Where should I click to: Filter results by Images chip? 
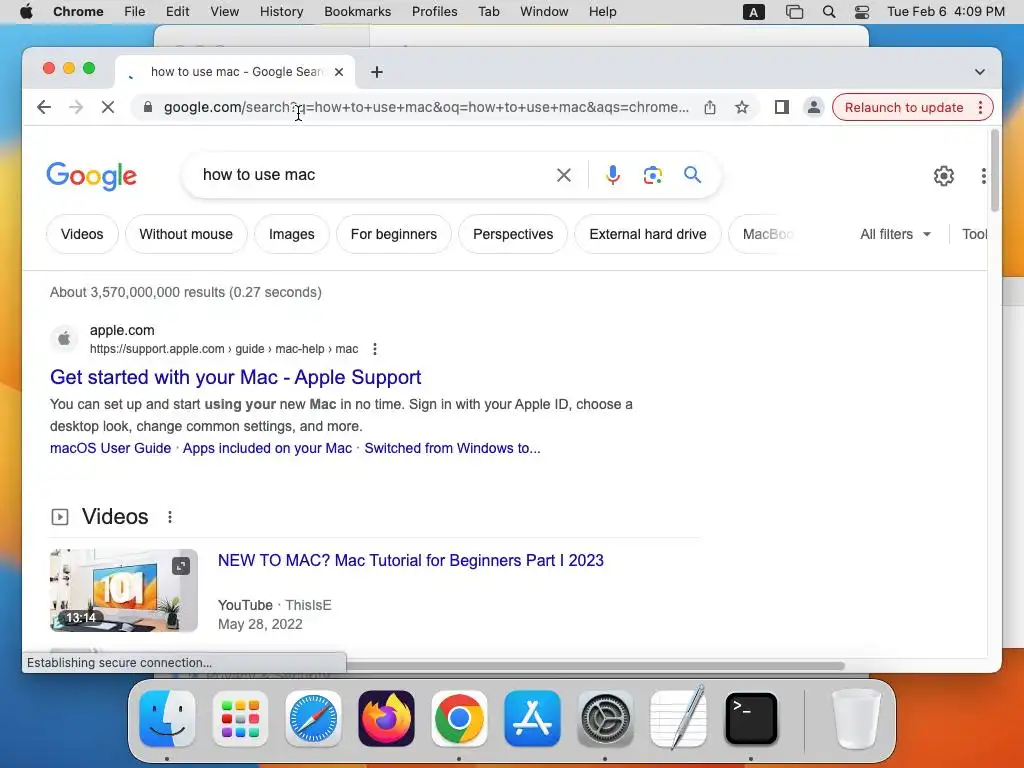pyautogui.click(x=291, y=234)
